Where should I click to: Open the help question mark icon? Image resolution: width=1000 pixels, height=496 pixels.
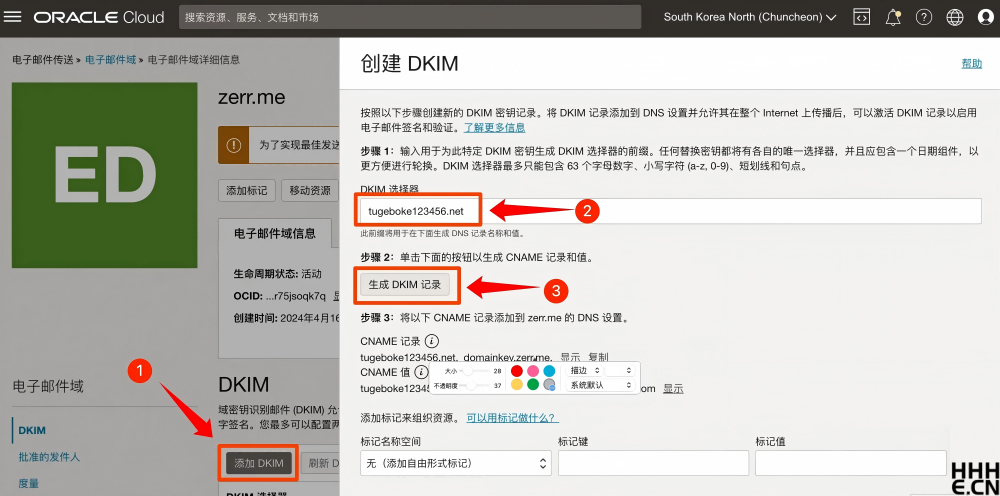click(x=923, y=17)
